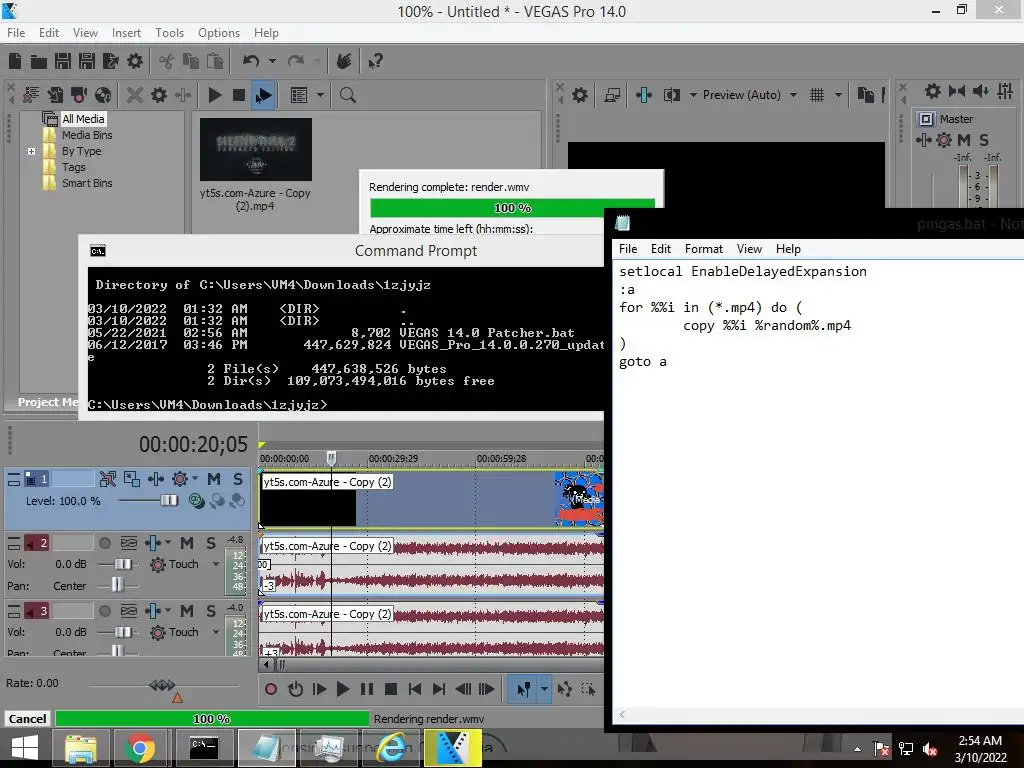Open Internet Explorer from taskbar
This screenshot has height=768, width=1024.
tap(392, 748)
